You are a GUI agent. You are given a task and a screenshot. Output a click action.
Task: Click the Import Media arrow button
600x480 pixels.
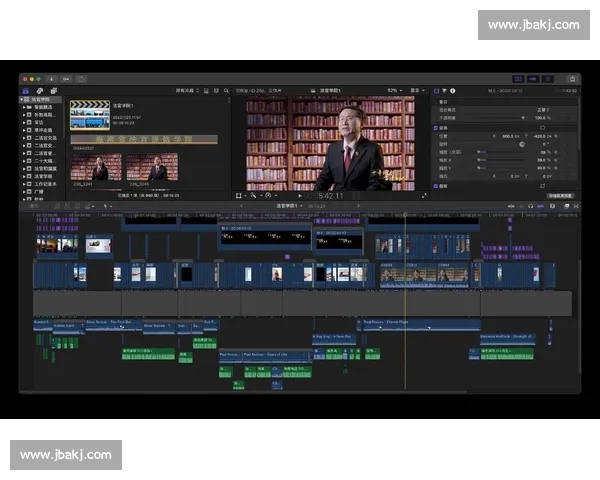point(52,78)
